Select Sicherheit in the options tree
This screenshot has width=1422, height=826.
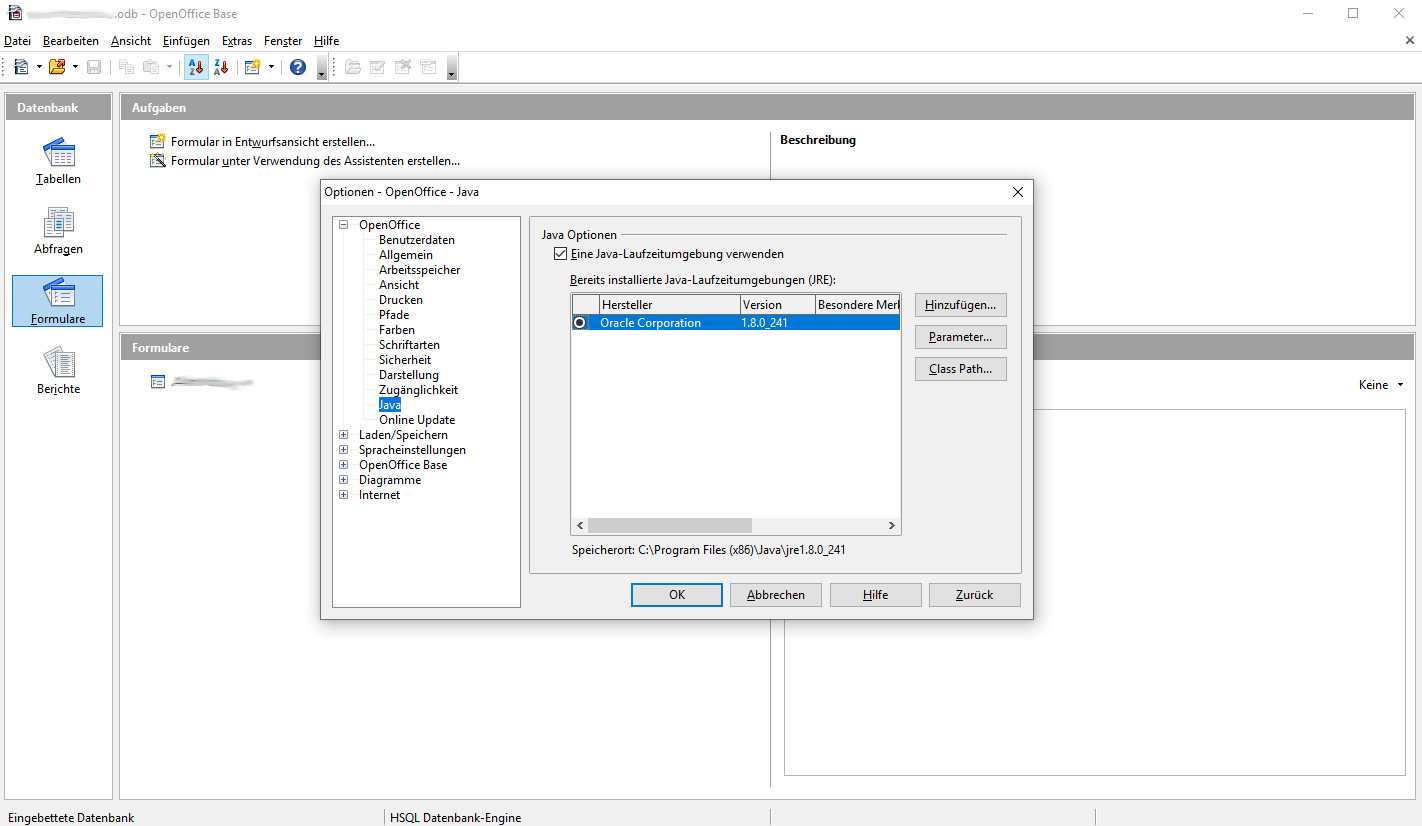click(405, 360)
